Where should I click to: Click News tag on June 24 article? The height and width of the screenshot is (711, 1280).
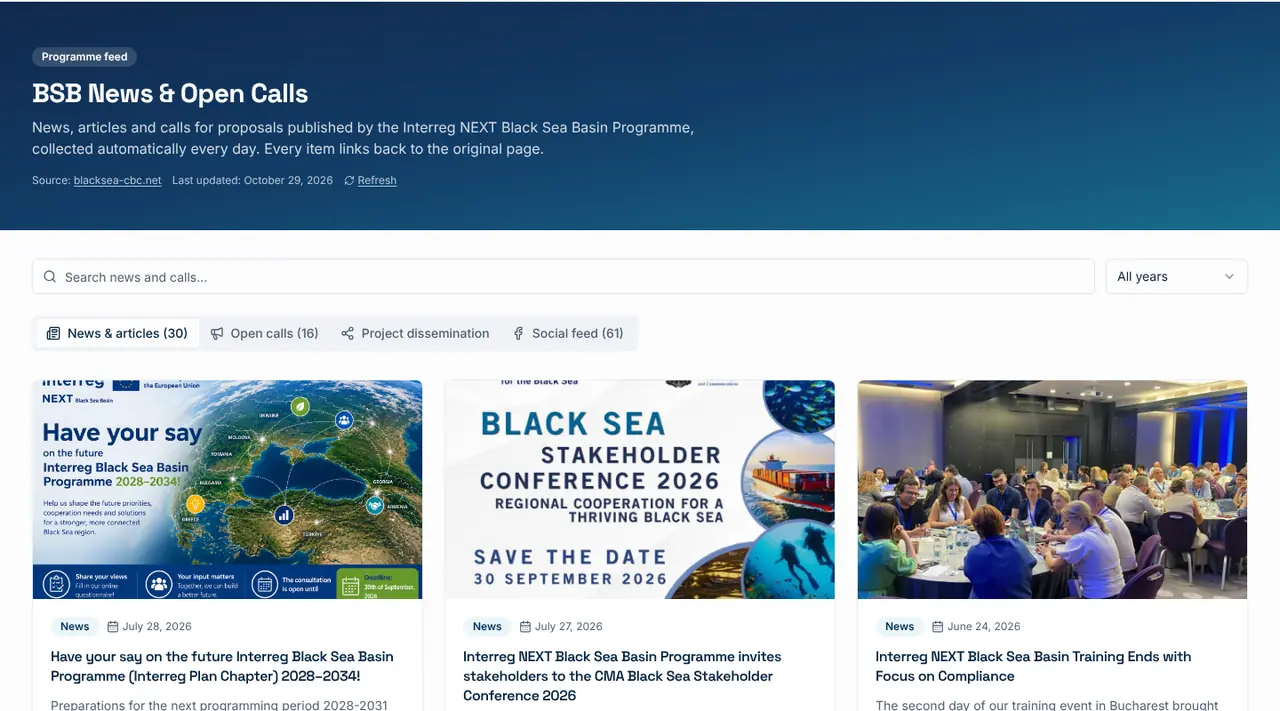click(900, 627)
